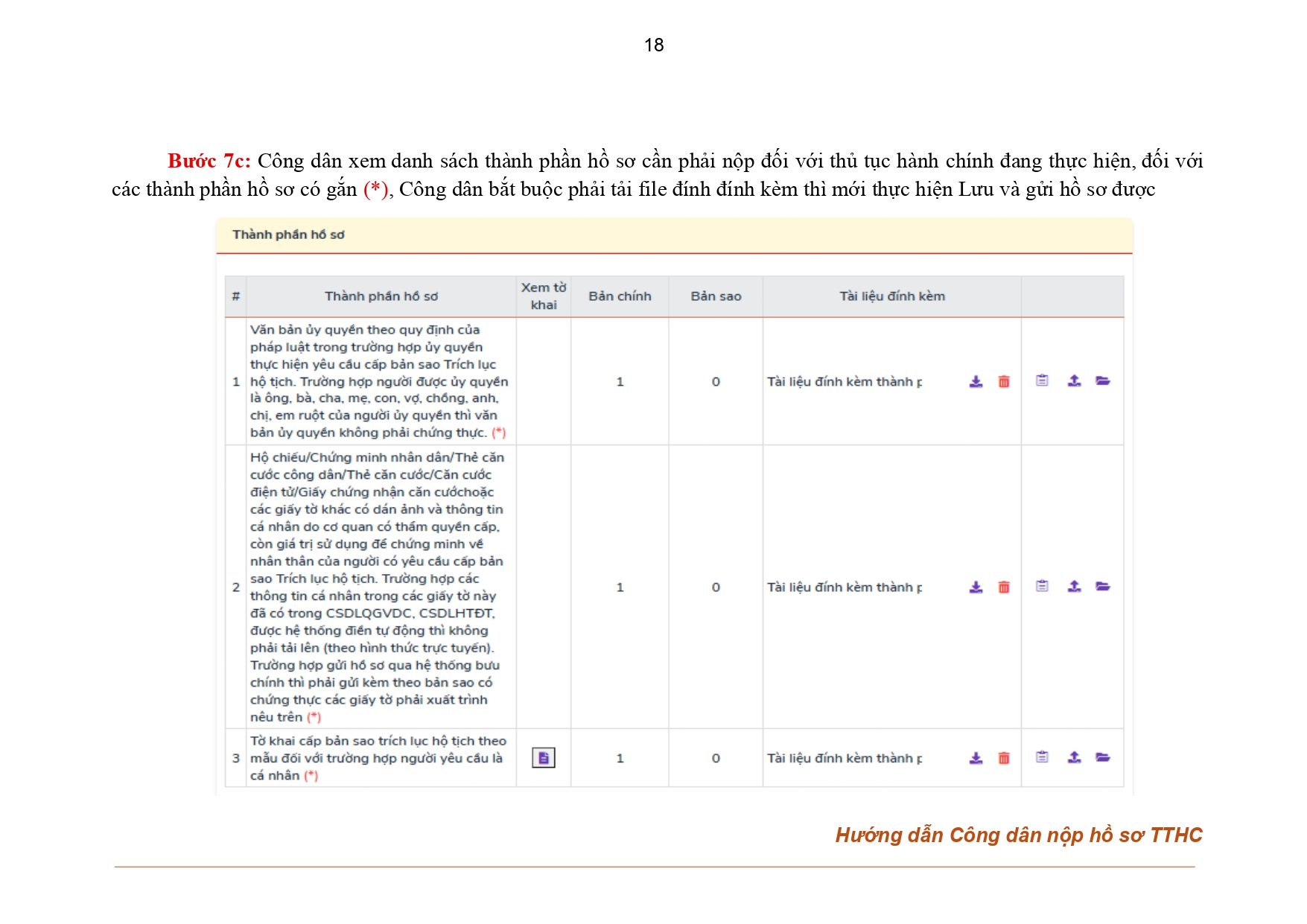Screen dimensions: 1307x924
Task: Click the clipboard icon in row 1
Action: click(1042, 380)
